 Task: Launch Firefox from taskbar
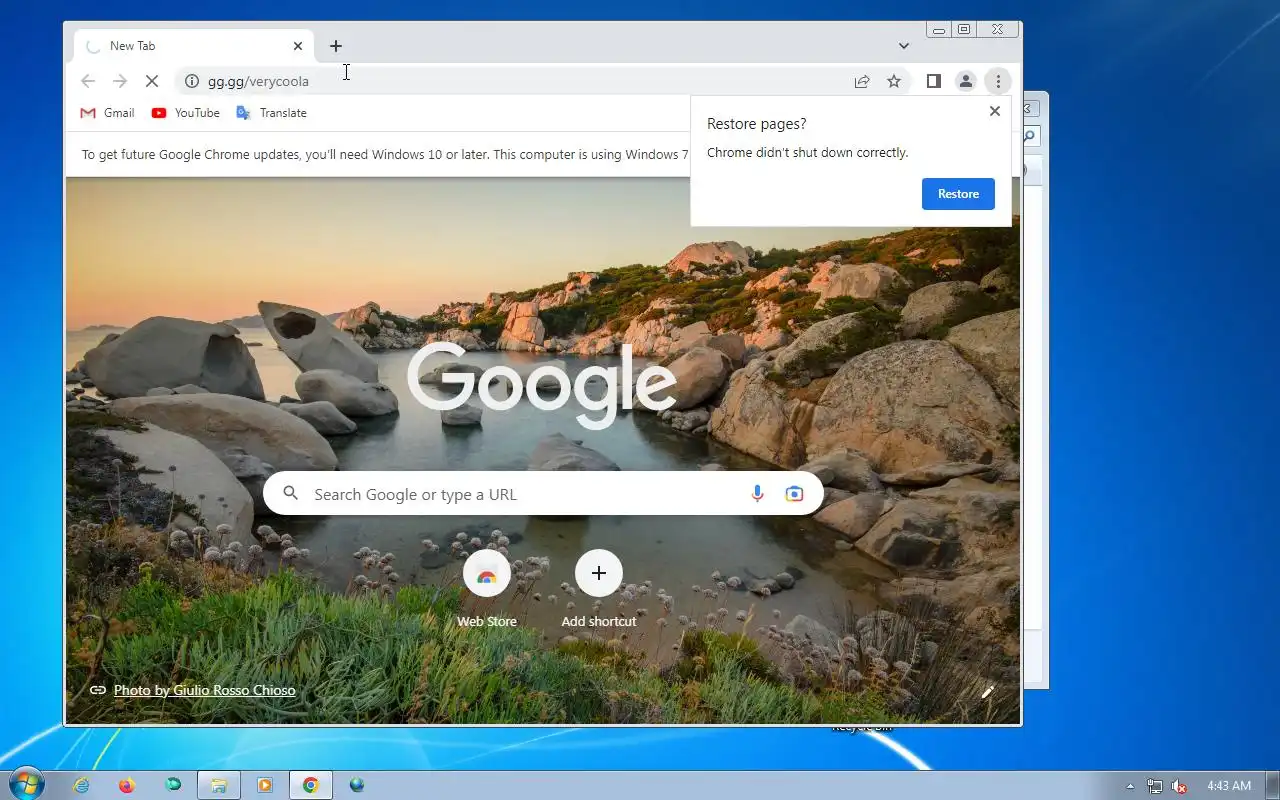(x=126, y=786)
